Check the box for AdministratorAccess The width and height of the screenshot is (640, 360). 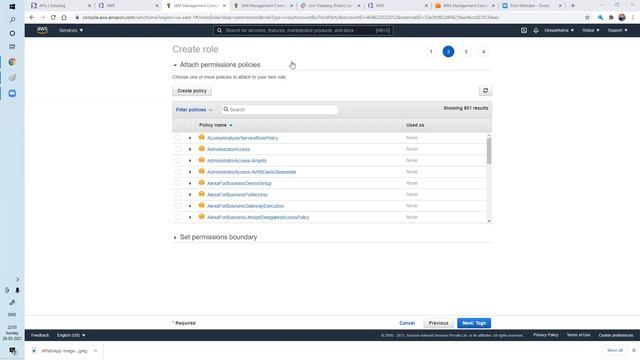pyautogui.click(x=178, y=149)
